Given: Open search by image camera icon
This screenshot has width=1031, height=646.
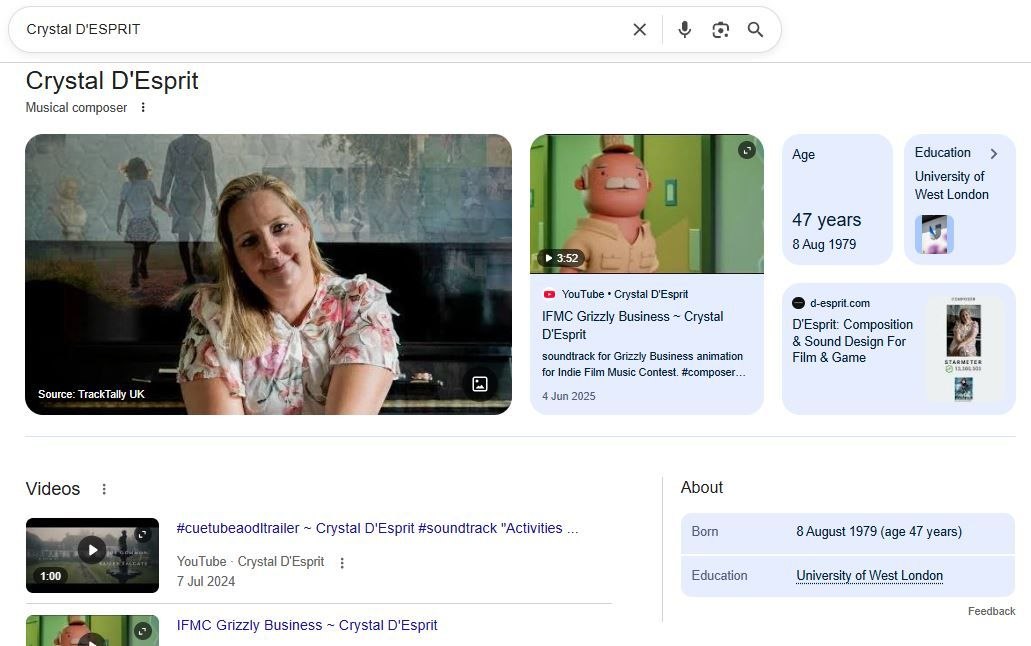Looking at the screenshot, I should (x=721, y=30).
